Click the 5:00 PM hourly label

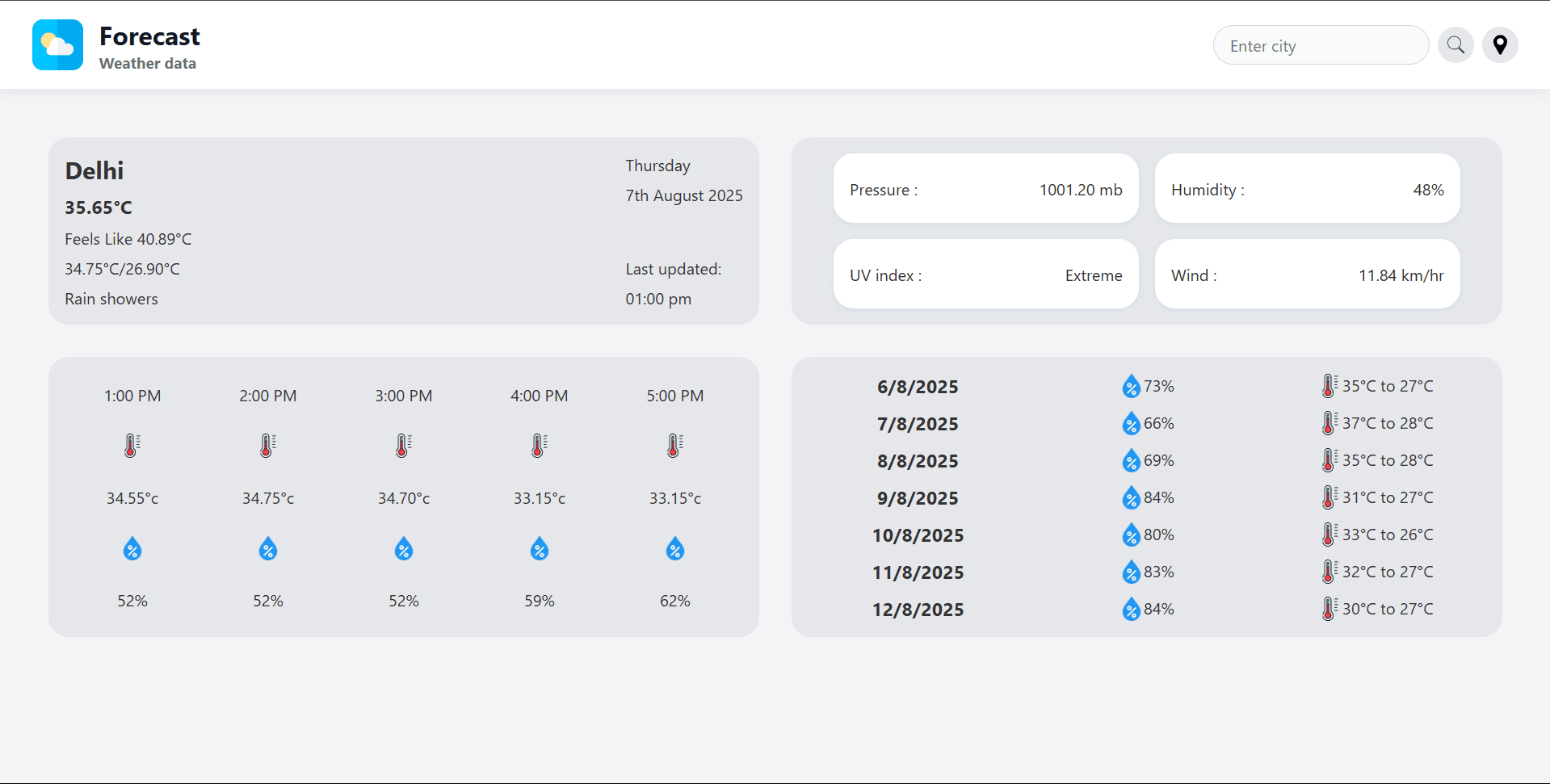[675, 396]
